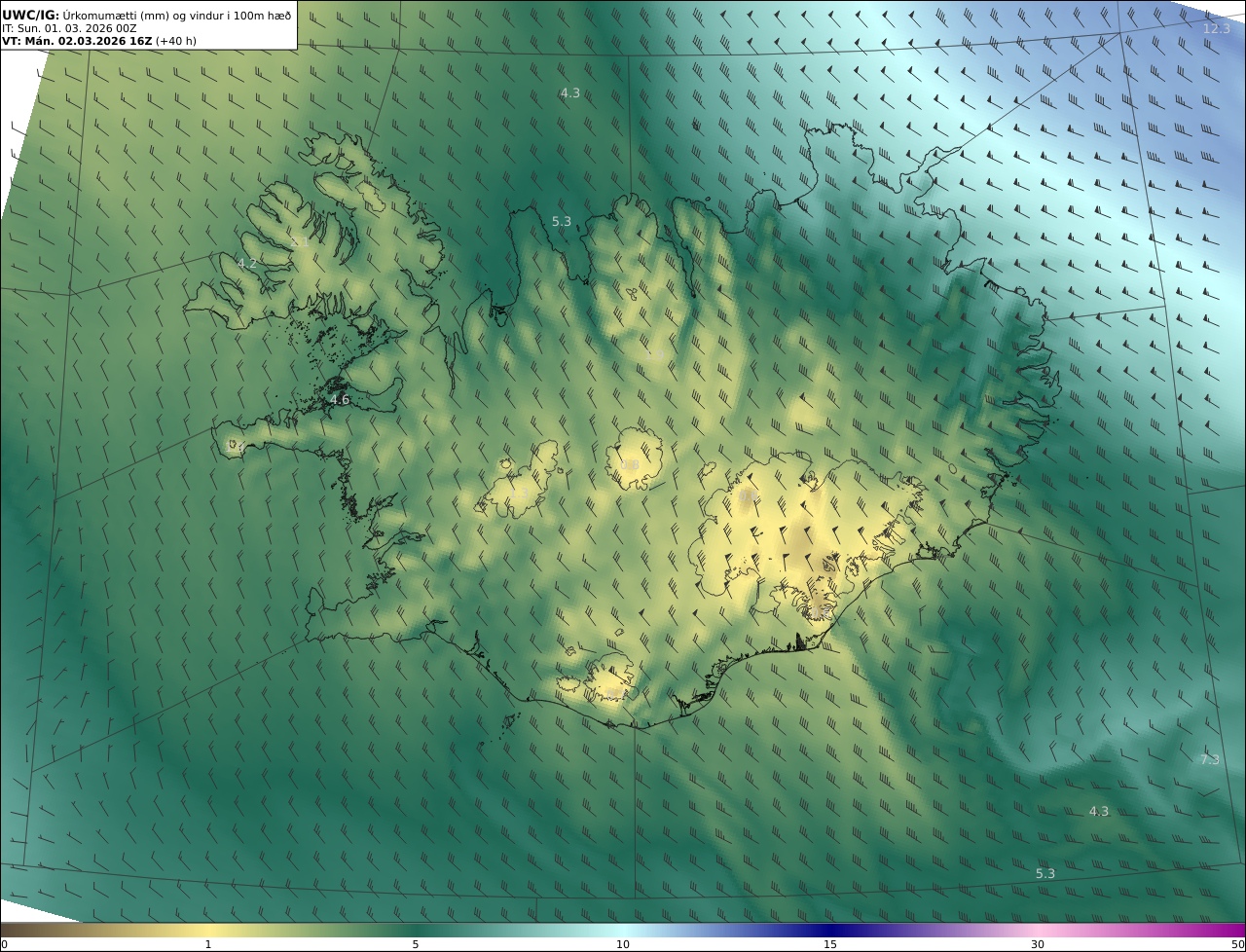
Task: Click the 'IT: Sun. 01. 03. 2026 00Z' line
Action: (69, 28)
